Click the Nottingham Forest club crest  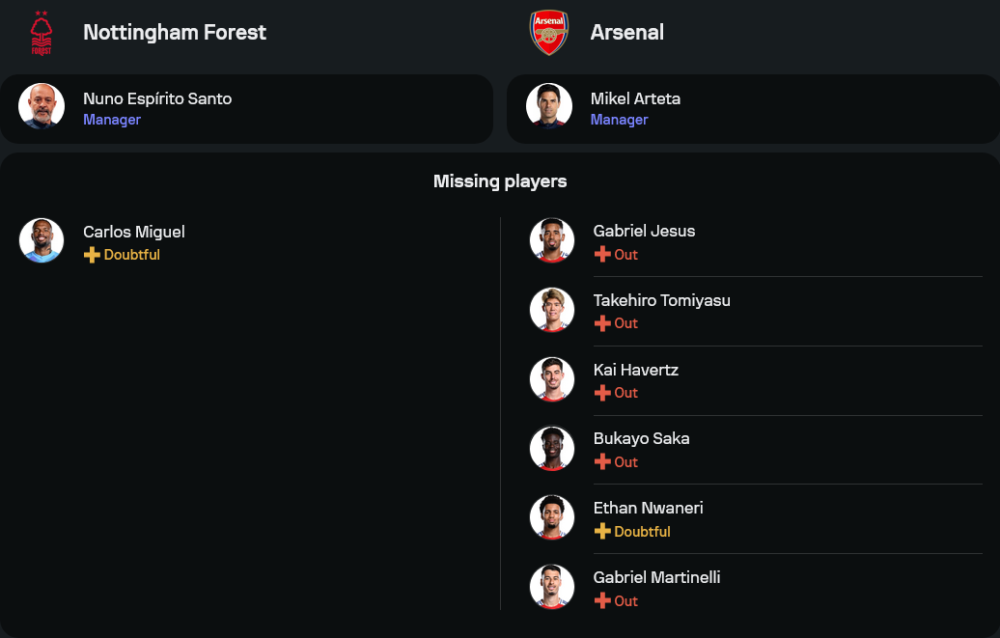(x=41, y=33)
